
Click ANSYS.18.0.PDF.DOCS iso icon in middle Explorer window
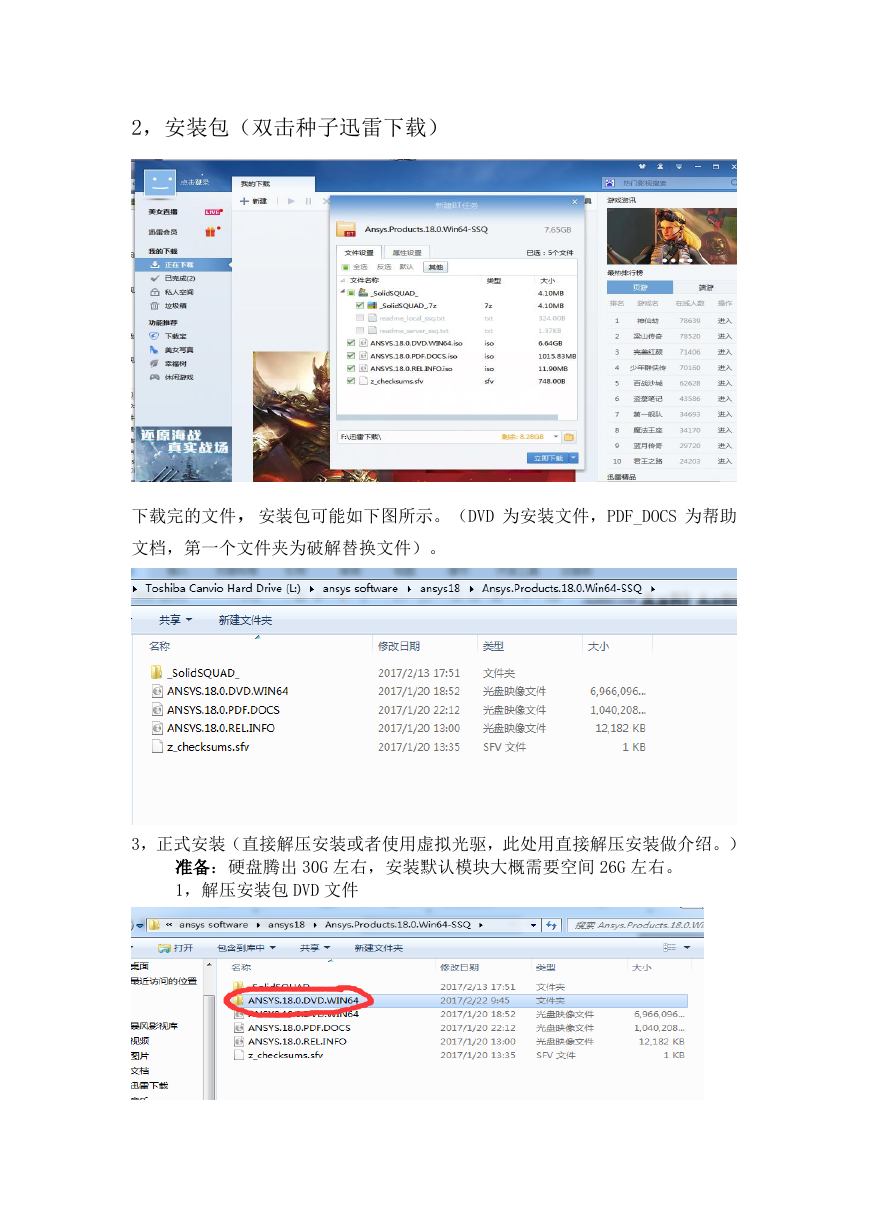click(x=157, y=710)
